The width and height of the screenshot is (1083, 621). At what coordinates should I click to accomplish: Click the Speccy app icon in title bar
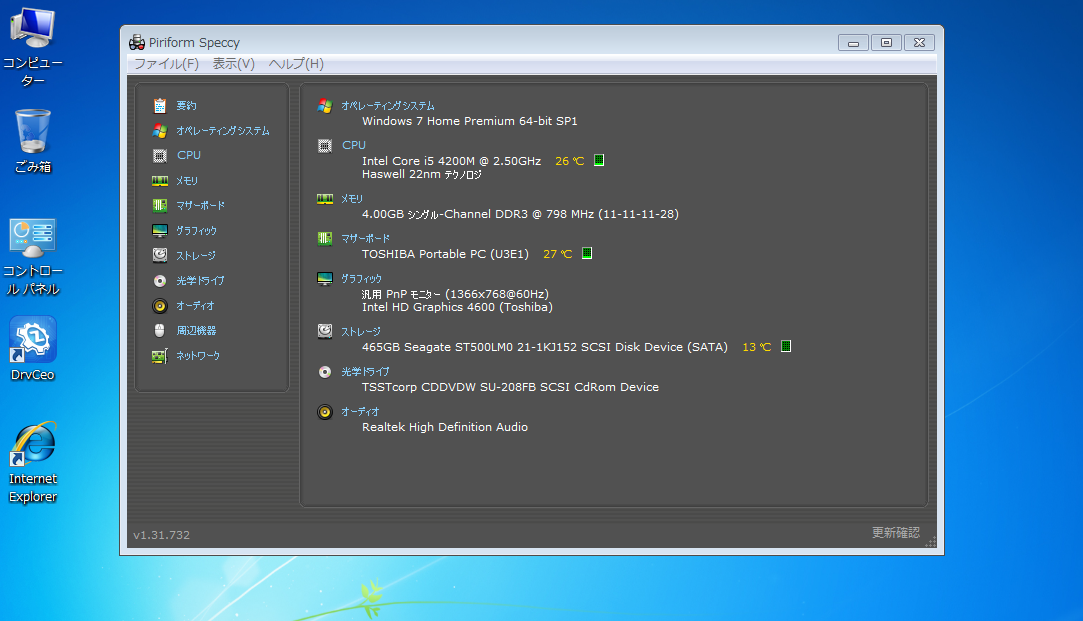pos(137,42)
